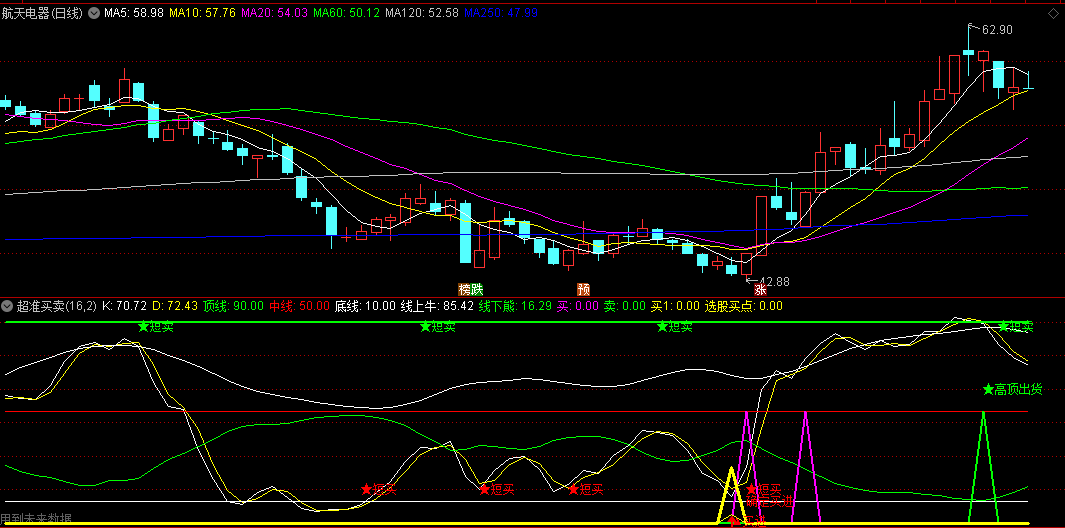Click the MA20: 54.03 label
The width and height of the screenshot is (1065, 528).
274,13
